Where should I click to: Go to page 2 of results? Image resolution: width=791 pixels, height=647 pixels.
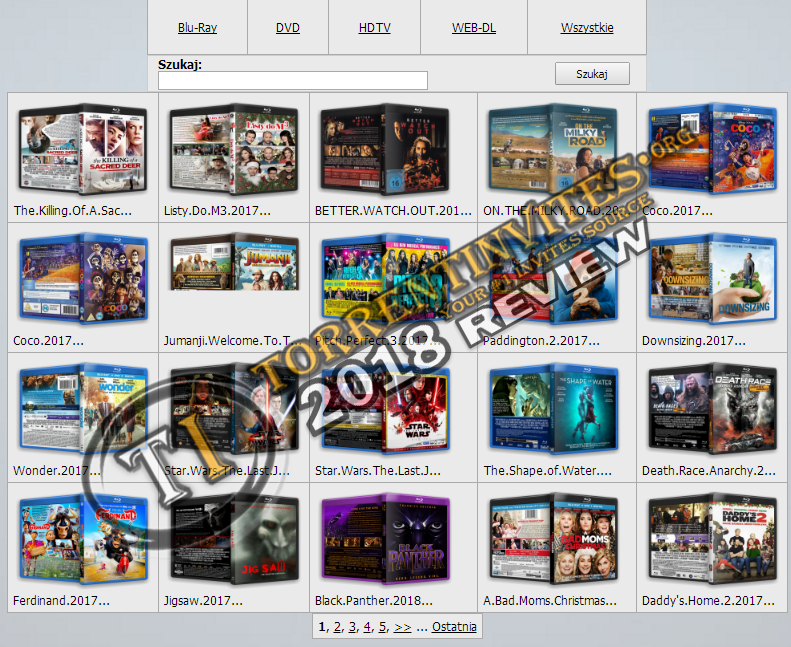pyautogui.click(x=337, y=627)
